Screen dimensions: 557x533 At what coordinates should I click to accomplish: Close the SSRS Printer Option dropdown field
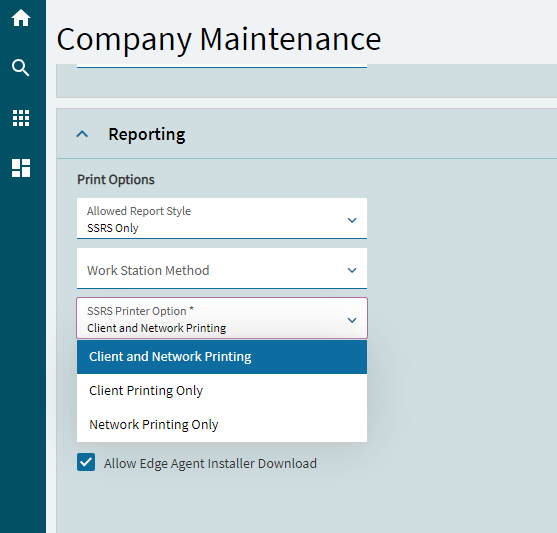click(x=222, y=318)
